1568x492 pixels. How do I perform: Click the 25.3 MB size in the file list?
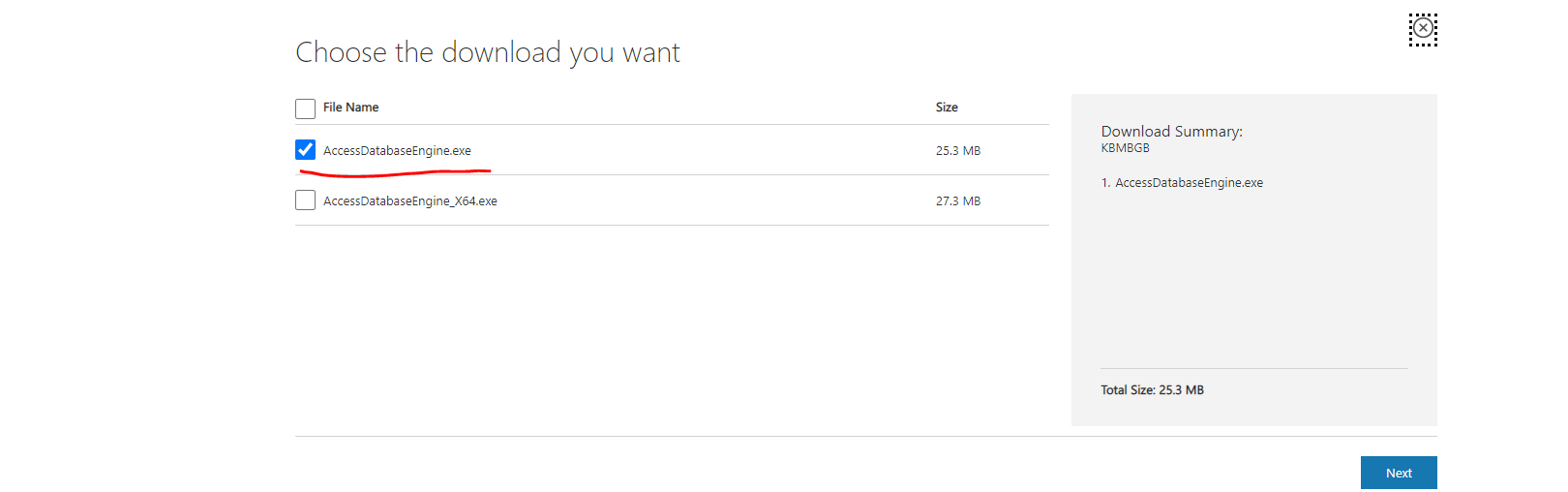(x=958, y=151)
